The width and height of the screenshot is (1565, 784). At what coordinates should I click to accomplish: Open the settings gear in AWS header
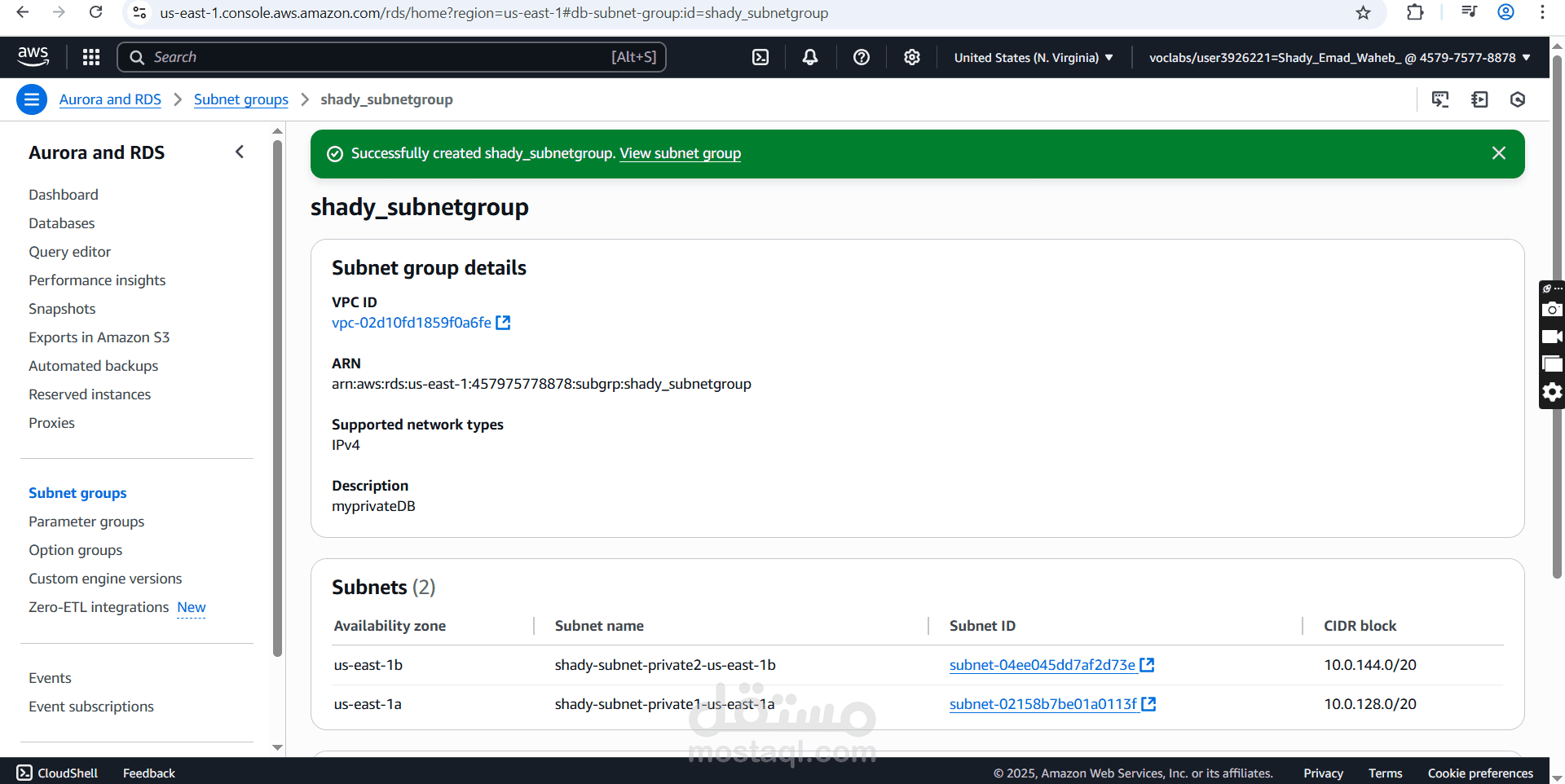(912, 57)
